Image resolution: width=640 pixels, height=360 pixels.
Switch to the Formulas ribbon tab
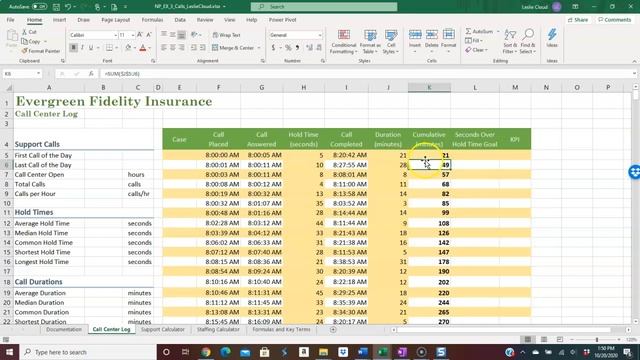click(152, 20)
